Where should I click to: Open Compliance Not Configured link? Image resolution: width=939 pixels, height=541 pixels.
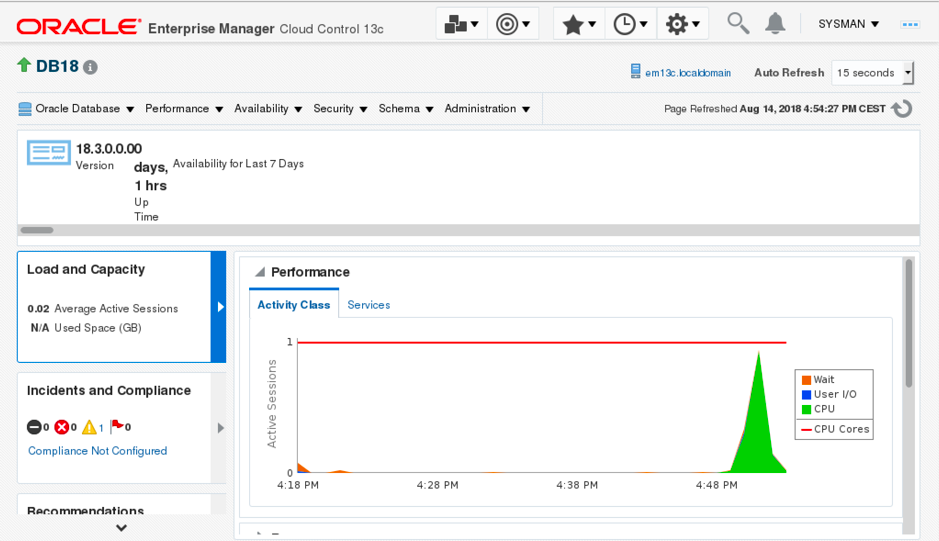click(98, 451)
